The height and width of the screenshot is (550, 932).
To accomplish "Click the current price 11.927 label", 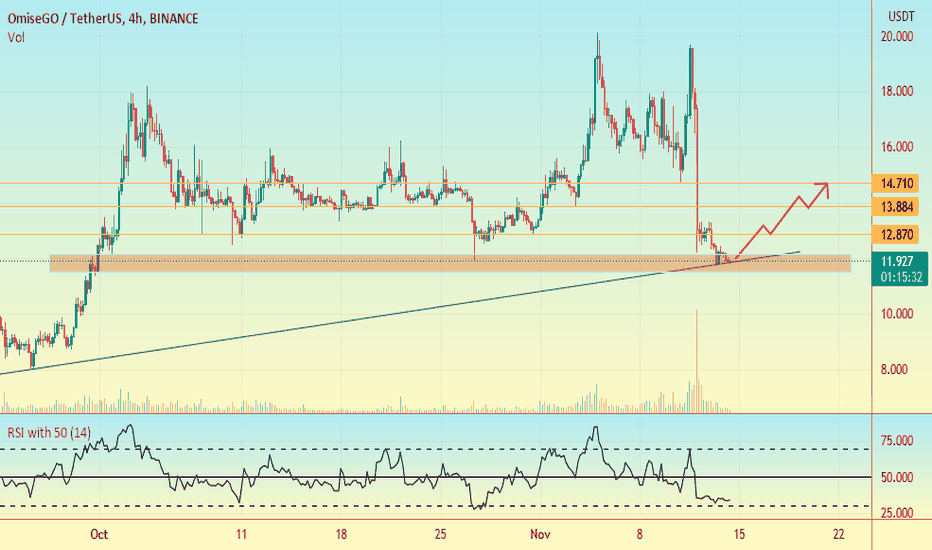I will 897,262.
